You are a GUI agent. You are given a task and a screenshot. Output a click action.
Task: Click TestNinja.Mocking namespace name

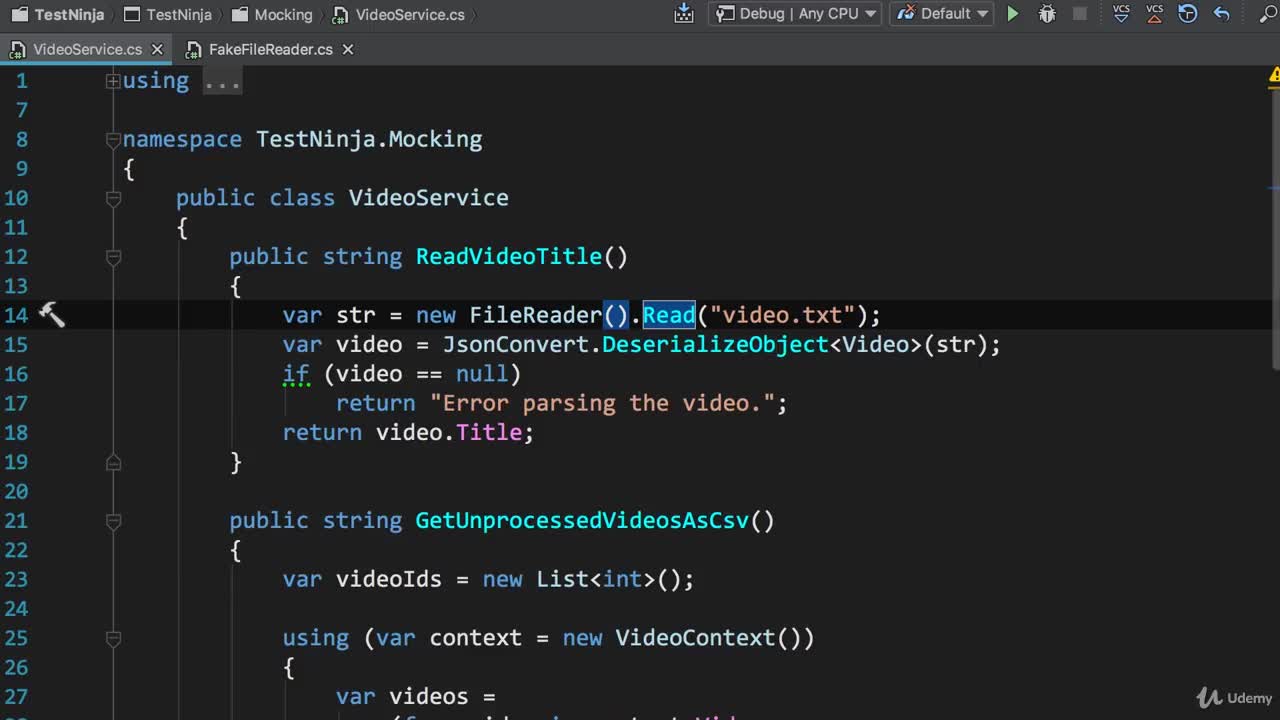coord(369,140)
